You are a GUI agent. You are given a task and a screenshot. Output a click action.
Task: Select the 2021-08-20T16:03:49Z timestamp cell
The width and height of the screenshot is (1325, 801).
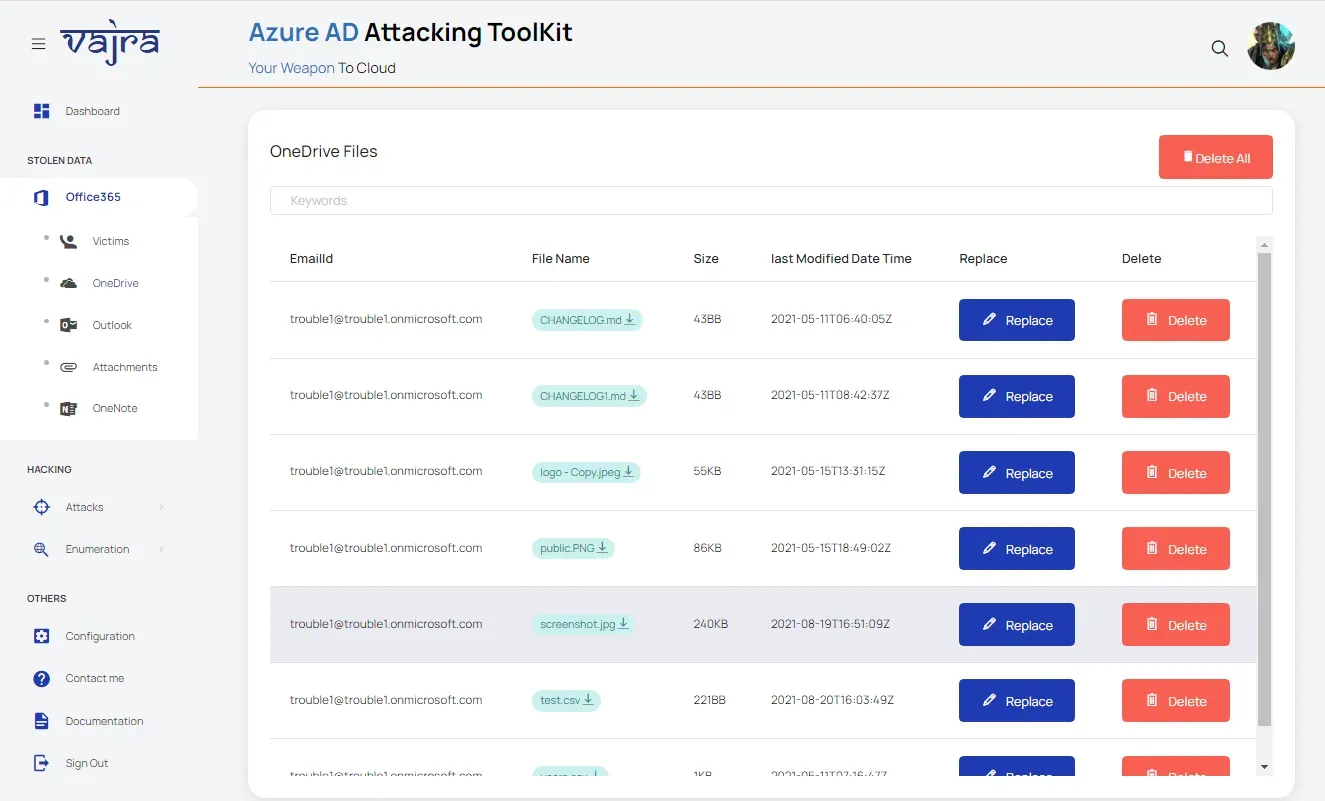(832, 700)
